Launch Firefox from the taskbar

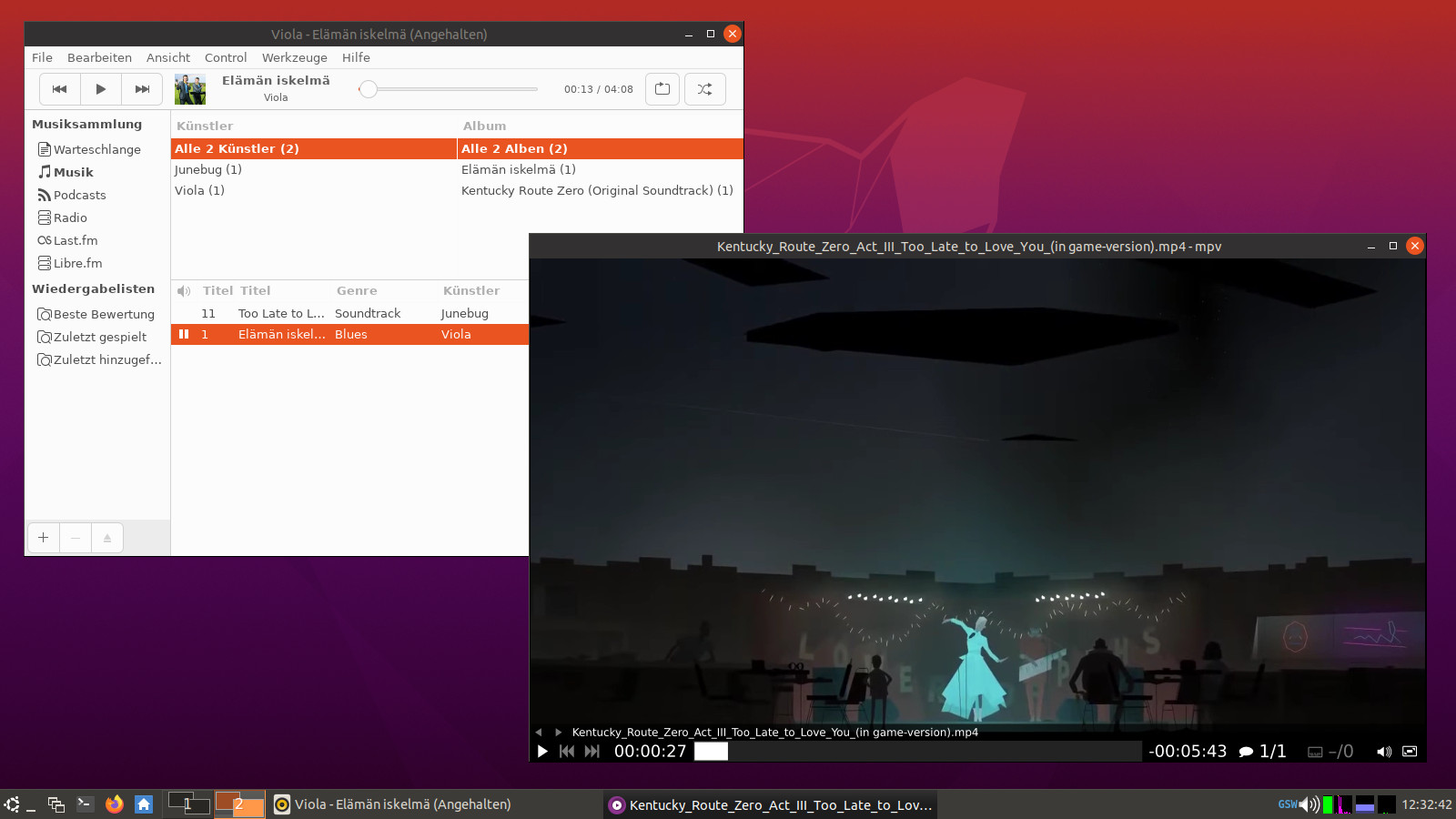click(115, 804)
